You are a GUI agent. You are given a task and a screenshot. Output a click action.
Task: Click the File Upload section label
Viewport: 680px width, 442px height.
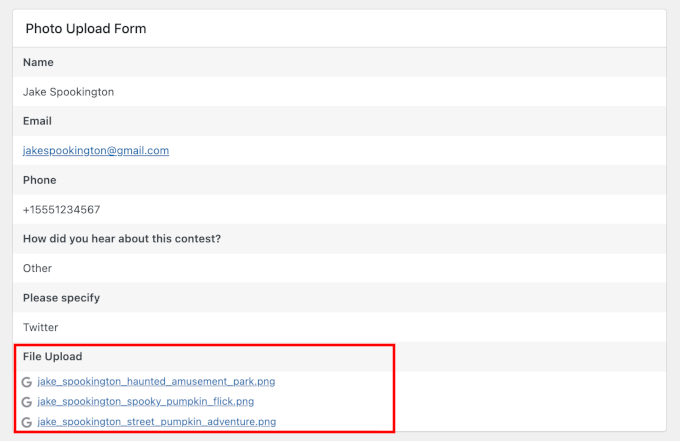pyautogui.click(x=53, y=356)
